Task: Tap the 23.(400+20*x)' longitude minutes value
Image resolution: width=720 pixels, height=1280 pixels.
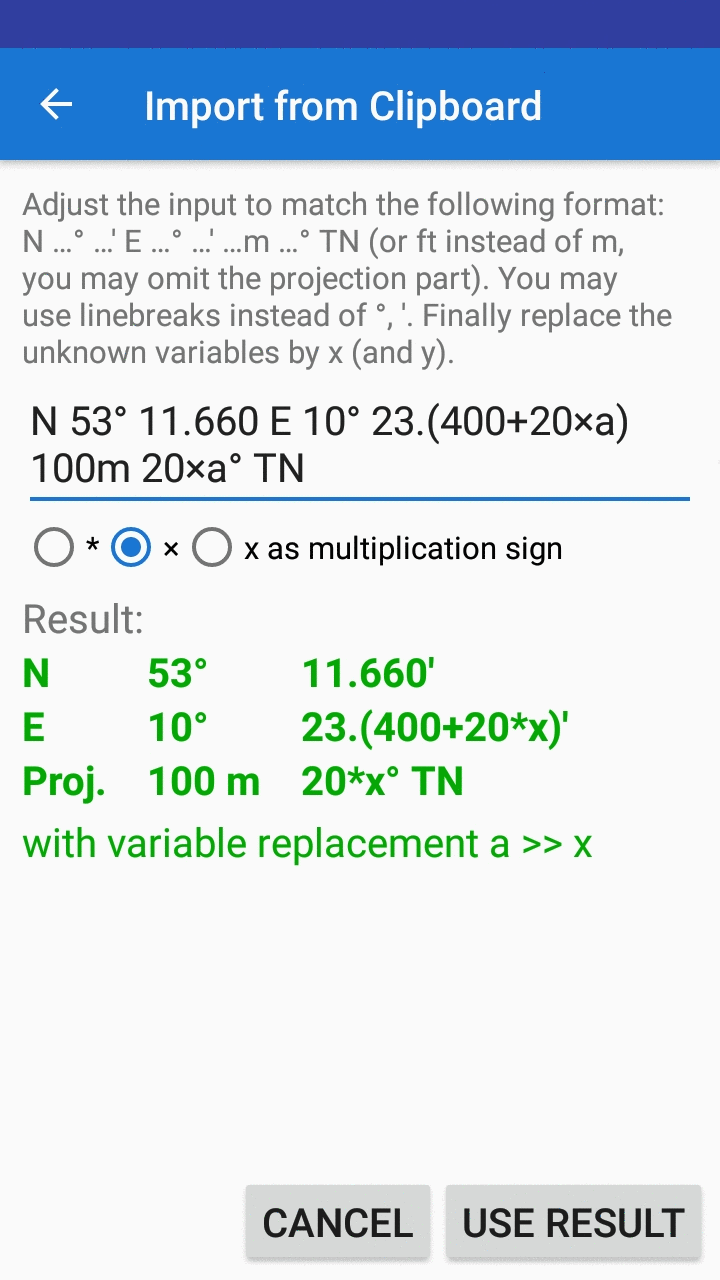Action: tap(435, 728)
